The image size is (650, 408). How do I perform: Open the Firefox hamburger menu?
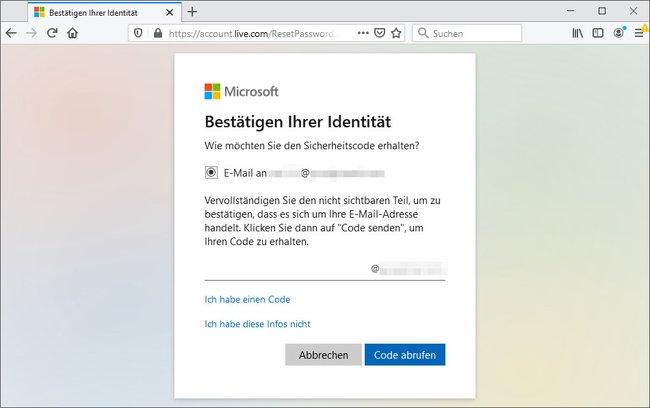click(639, 33)
